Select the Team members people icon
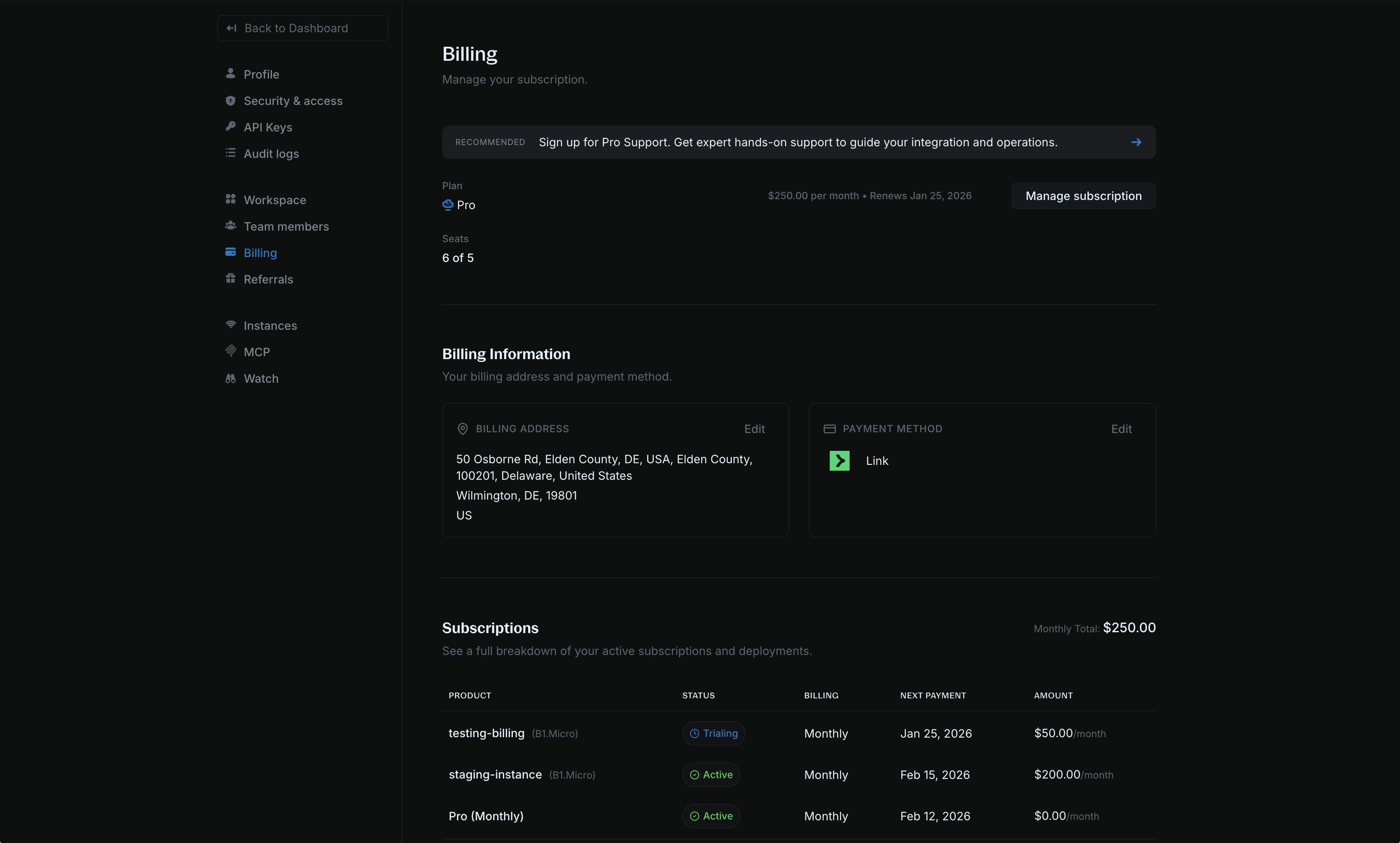This screenshot has width=1400, height=843. pos(231,226)
